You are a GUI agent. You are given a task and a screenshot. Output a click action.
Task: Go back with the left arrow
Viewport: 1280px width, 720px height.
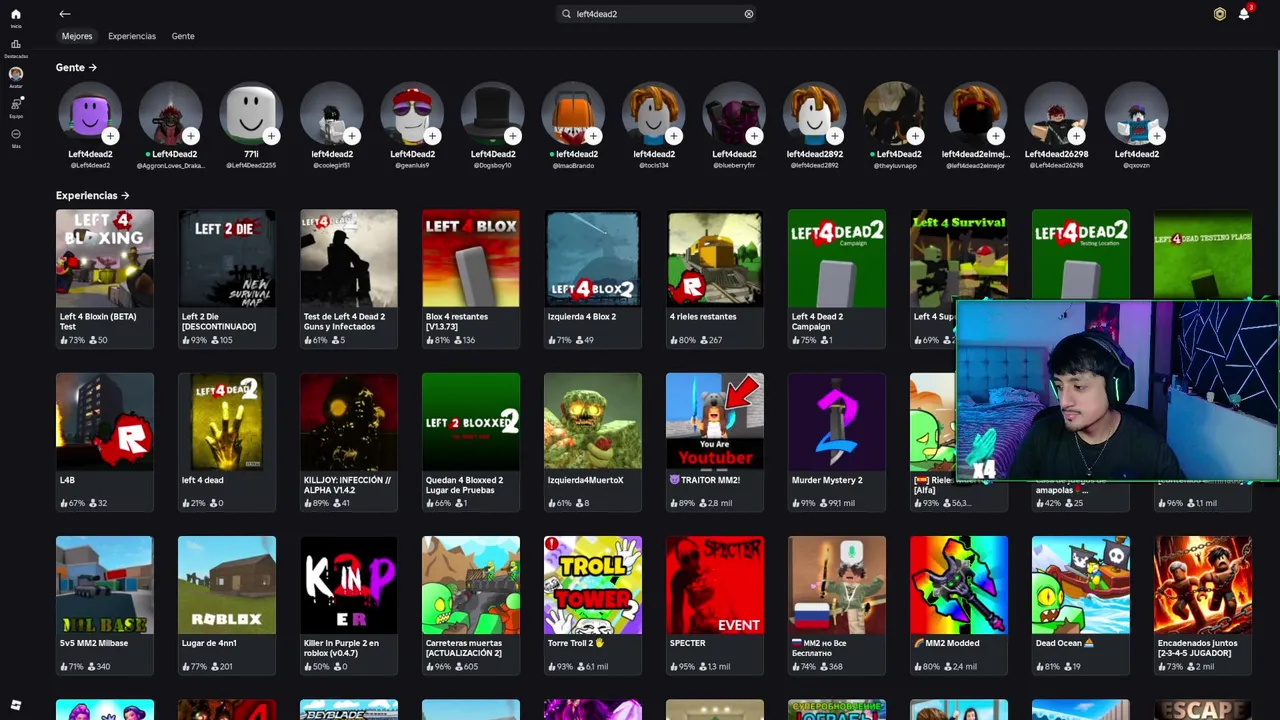coord(64,14)
